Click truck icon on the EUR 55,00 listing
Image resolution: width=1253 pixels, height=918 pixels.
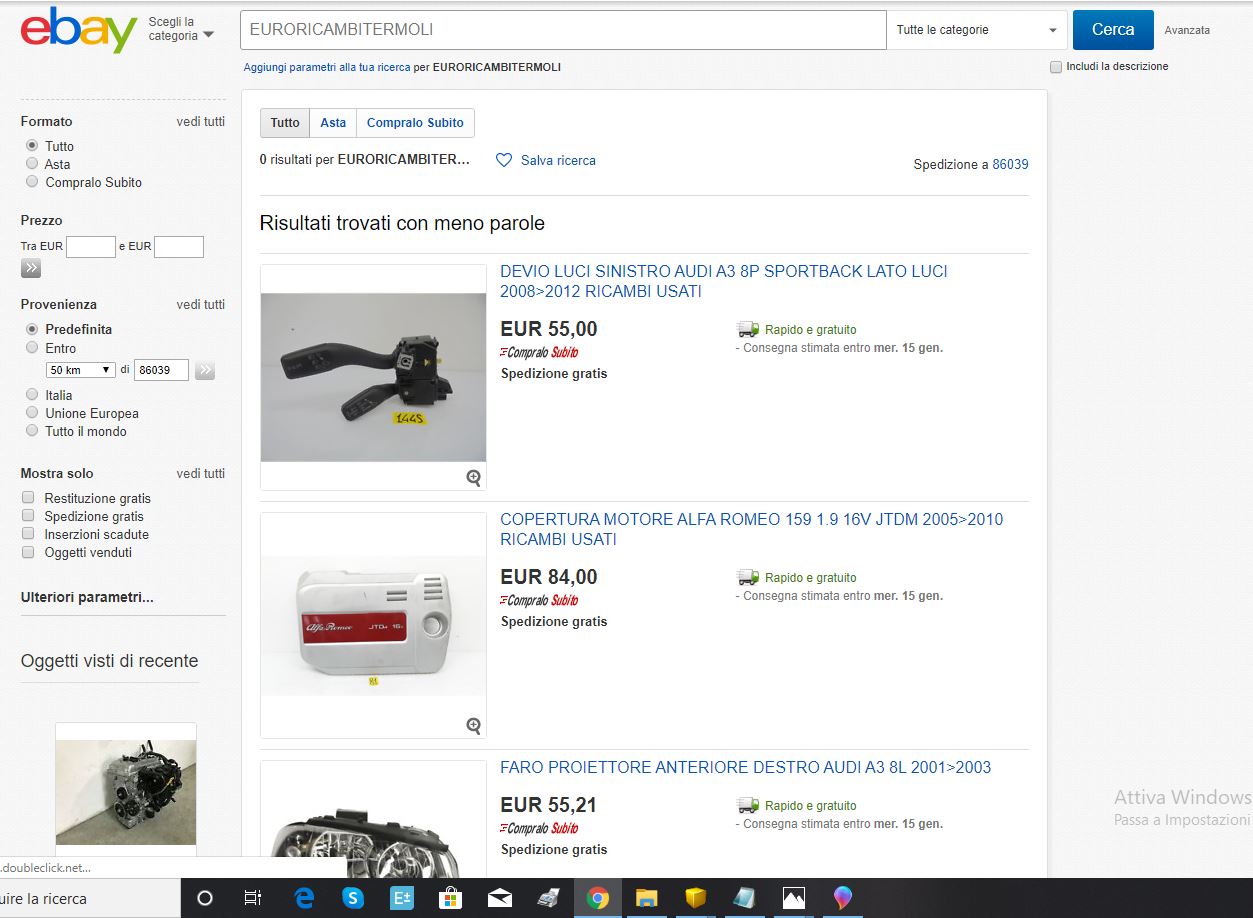tap(747, 329)
